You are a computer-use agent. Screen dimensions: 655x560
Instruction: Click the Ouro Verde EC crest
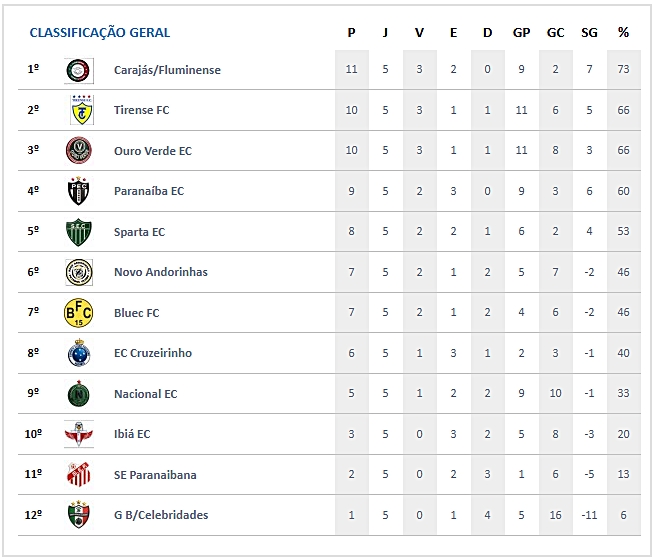[x=79, y=151]
